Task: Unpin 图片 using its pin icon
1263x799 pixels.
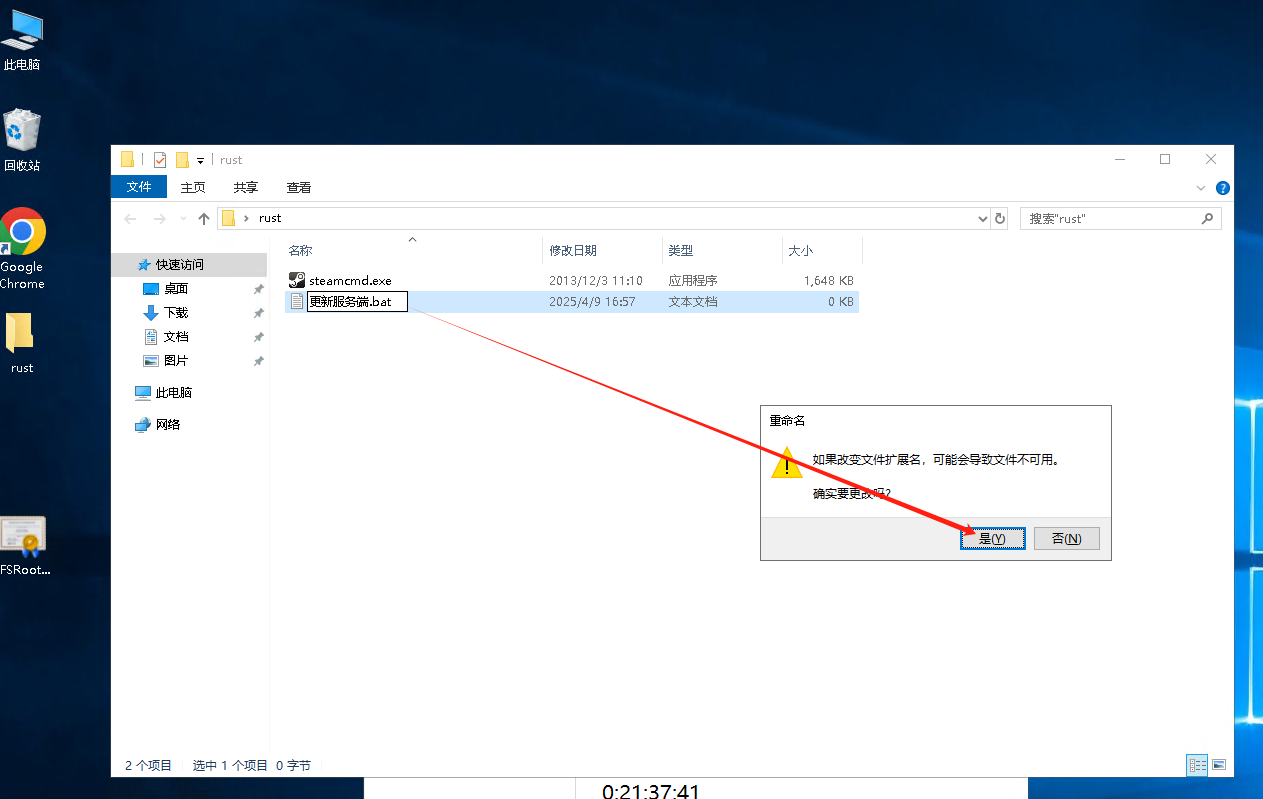Action: point(258,361)
